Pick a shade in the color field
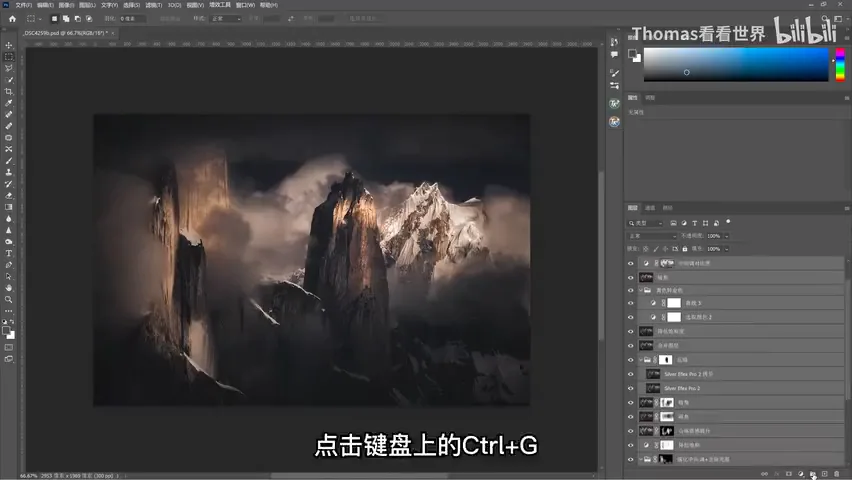 [x=736, y=65]
